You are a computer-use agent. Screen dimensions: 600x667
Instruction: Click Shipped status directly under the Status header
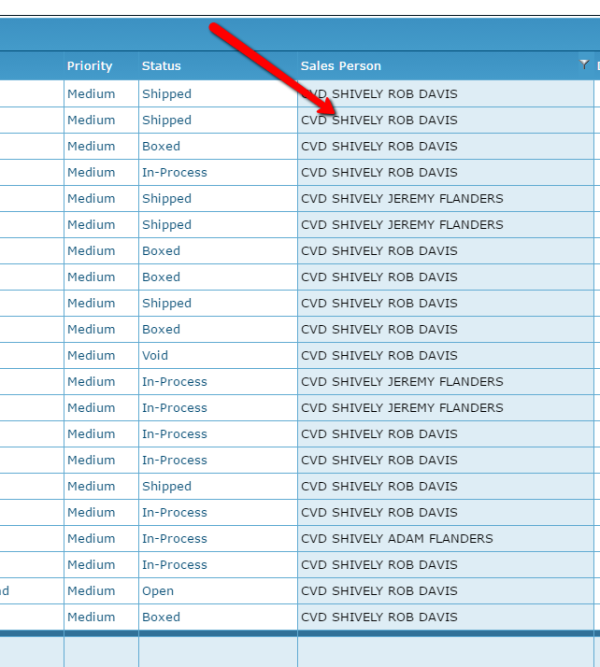tap(218, 94)
